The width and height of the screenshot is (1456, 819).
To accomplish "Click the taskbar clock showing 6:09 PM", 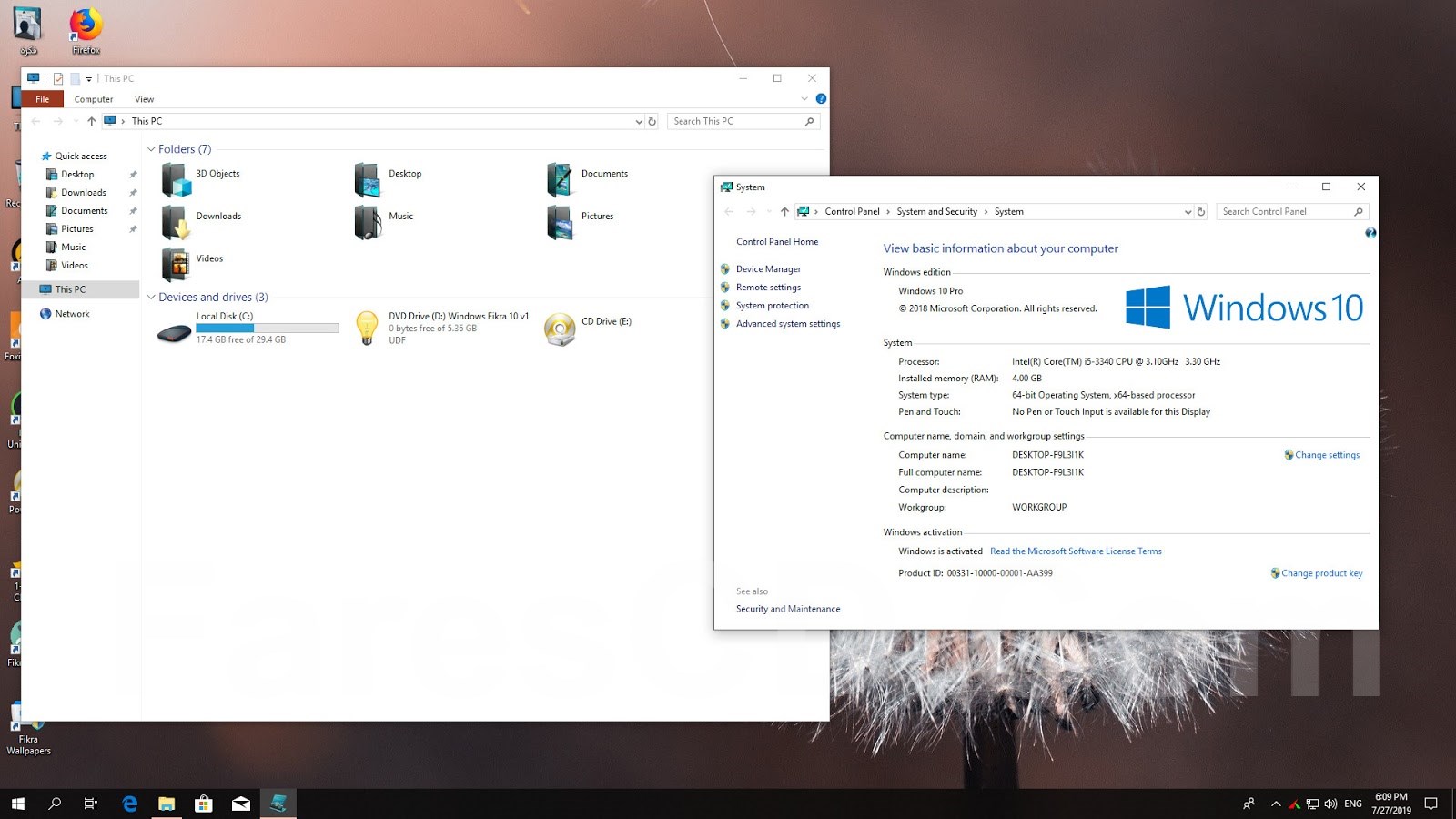I will pyautogui.click(x=1391, y=804).
